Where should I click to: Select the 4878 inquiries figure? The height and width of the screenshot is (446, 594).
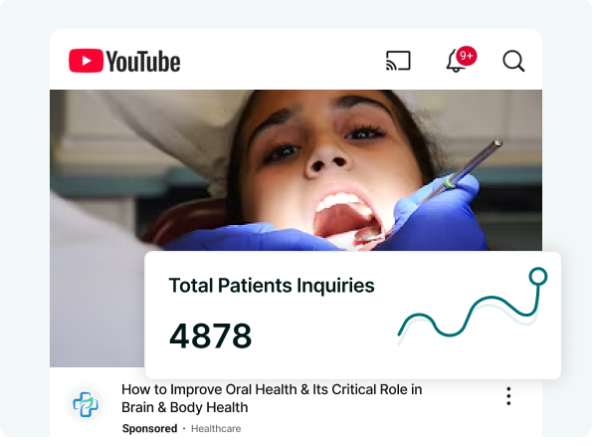[x=211, y=336]
